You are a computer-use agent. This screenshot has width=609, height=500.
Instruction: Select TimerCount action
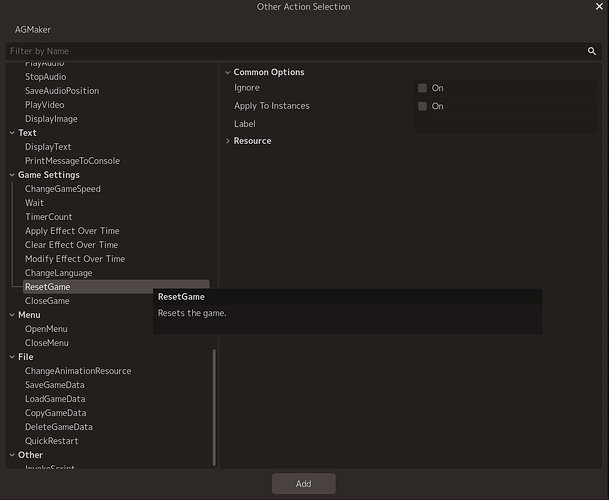click(49, 217)
